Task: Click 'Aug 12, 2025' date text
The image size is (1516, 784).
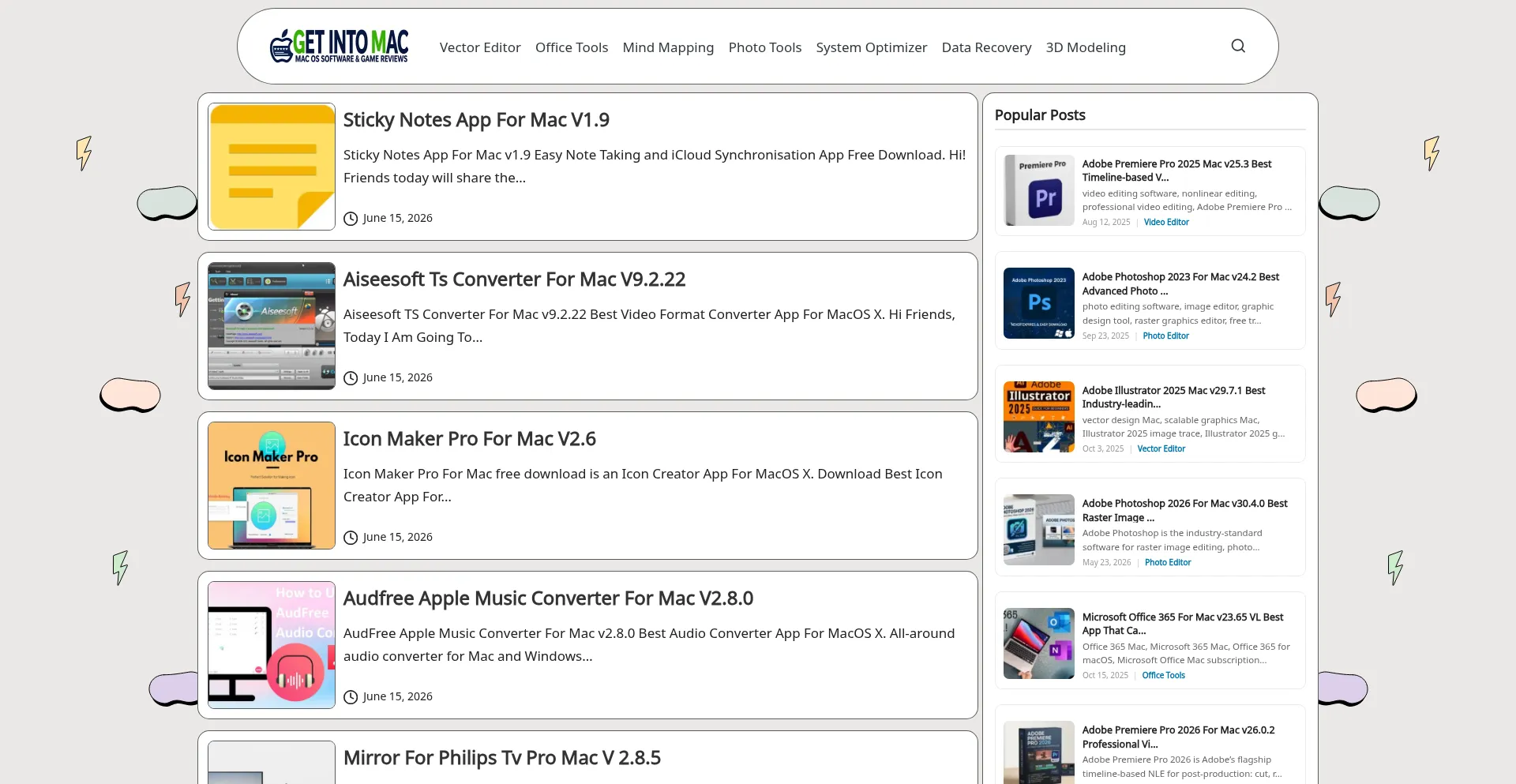Action: 1106,223
